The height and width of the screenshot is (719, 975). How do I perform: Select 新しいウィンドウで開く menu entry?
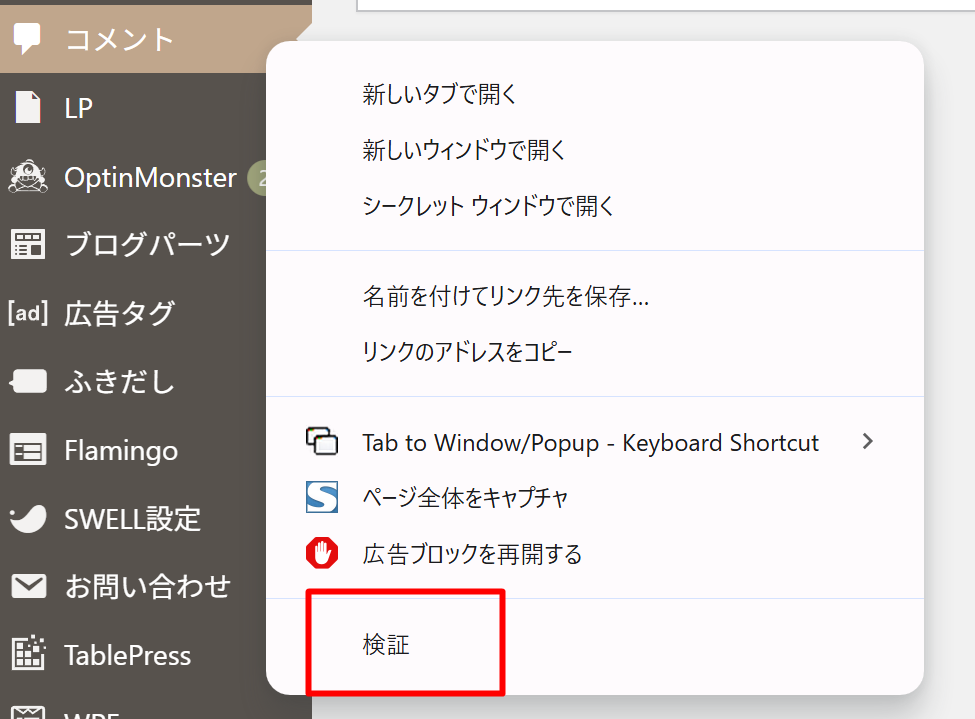(464, 151)
